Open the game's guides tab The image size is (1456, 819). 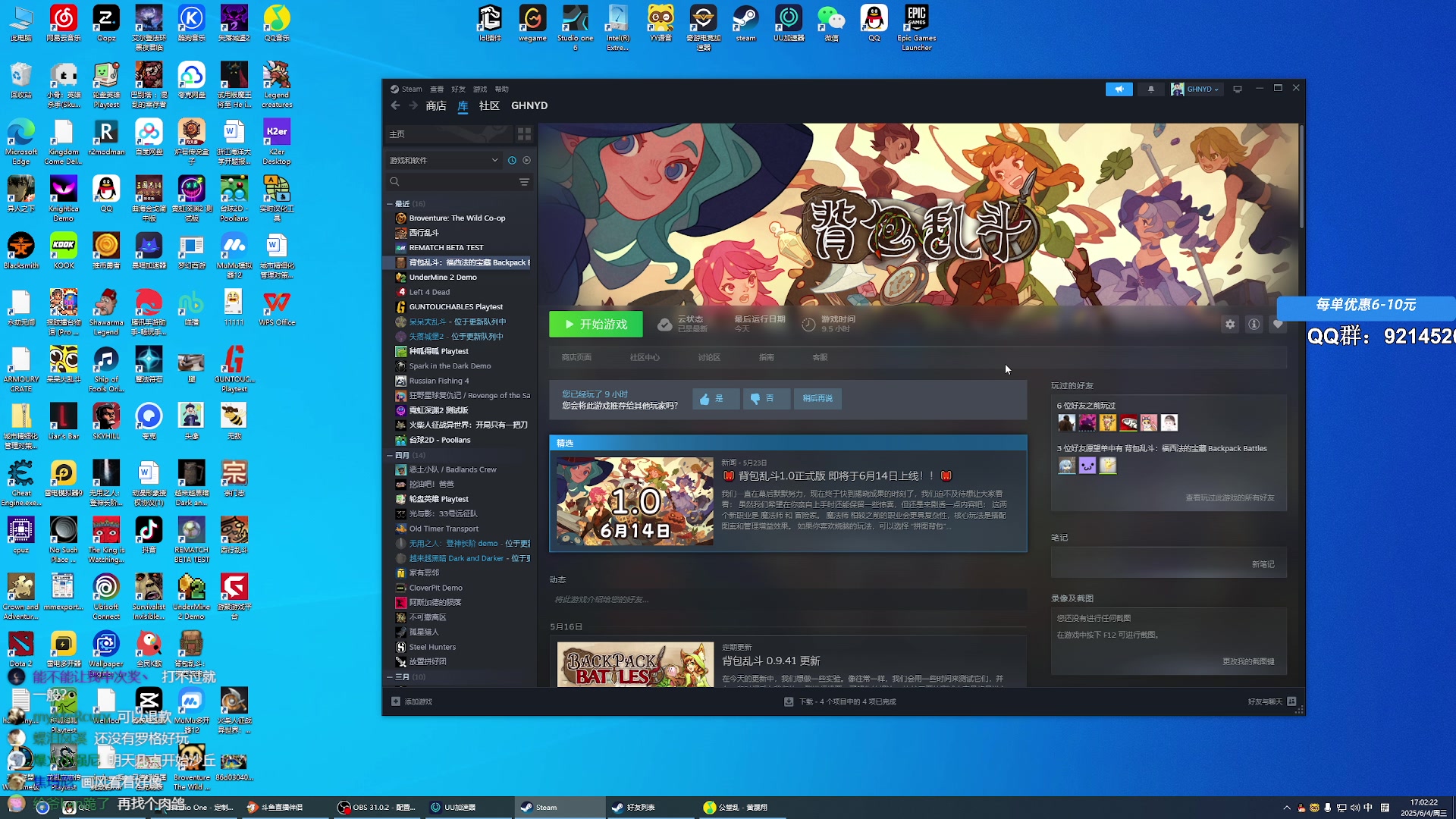point(767,358)
